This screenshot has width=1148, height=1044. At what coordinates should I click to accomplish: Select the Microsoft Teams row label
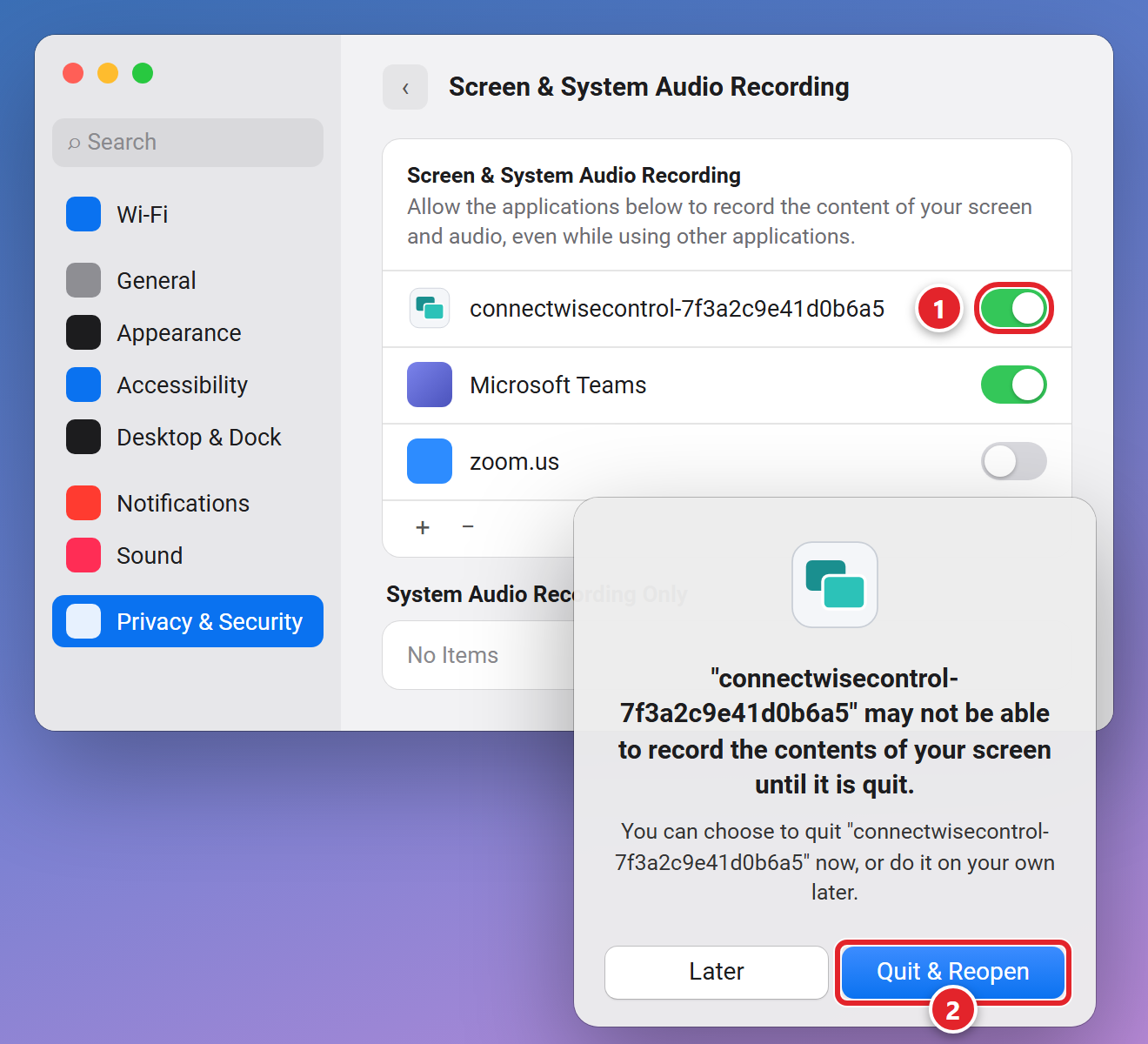point(558,385)
